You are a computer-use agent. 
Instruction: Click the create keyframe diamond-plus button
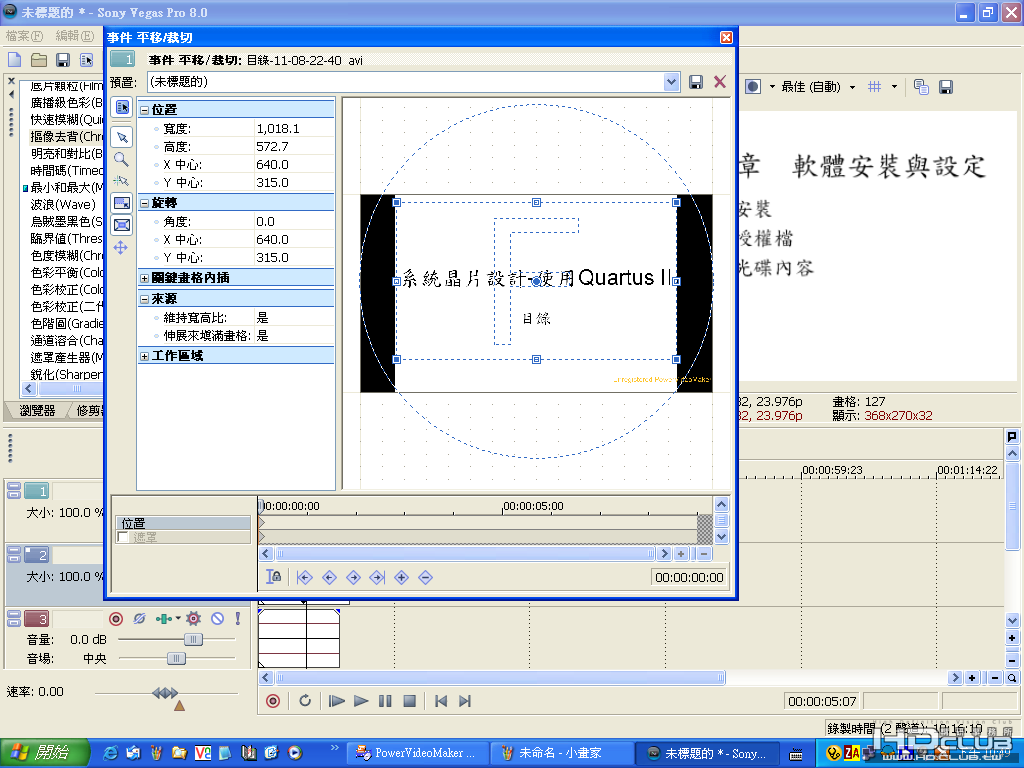click(x=402, y=577)
